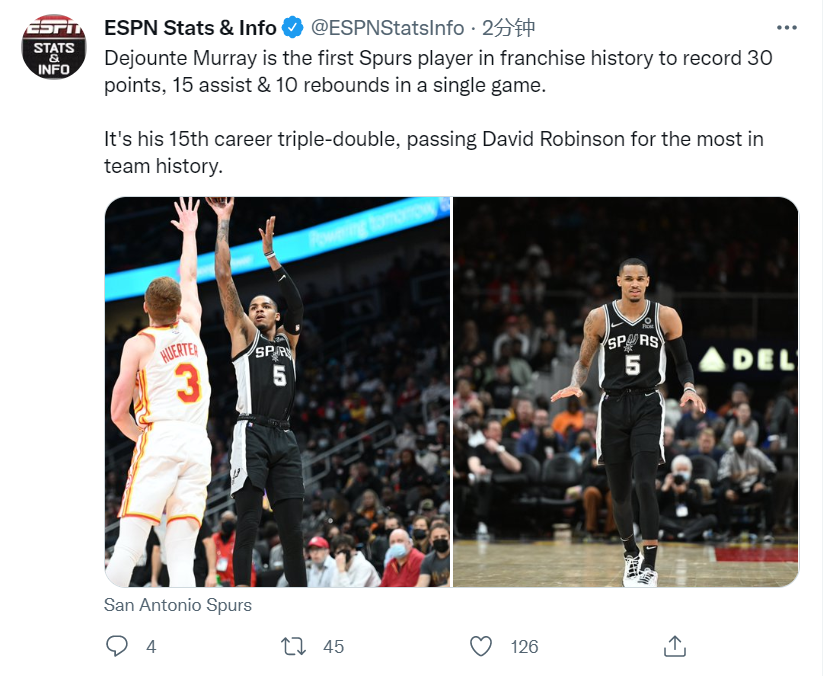The image size is (823, 676).
Task: Click the San Antonio Spurs photo tag
Action: [178, 605]
